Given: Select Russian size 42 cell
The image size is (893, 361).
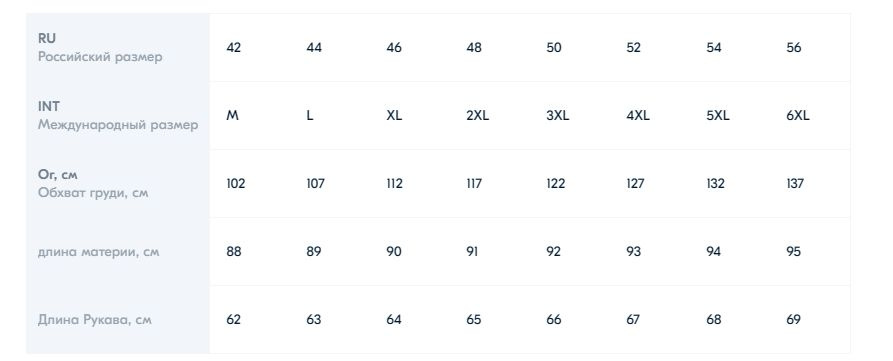Looking at the screenshot, I should [234, 48].
